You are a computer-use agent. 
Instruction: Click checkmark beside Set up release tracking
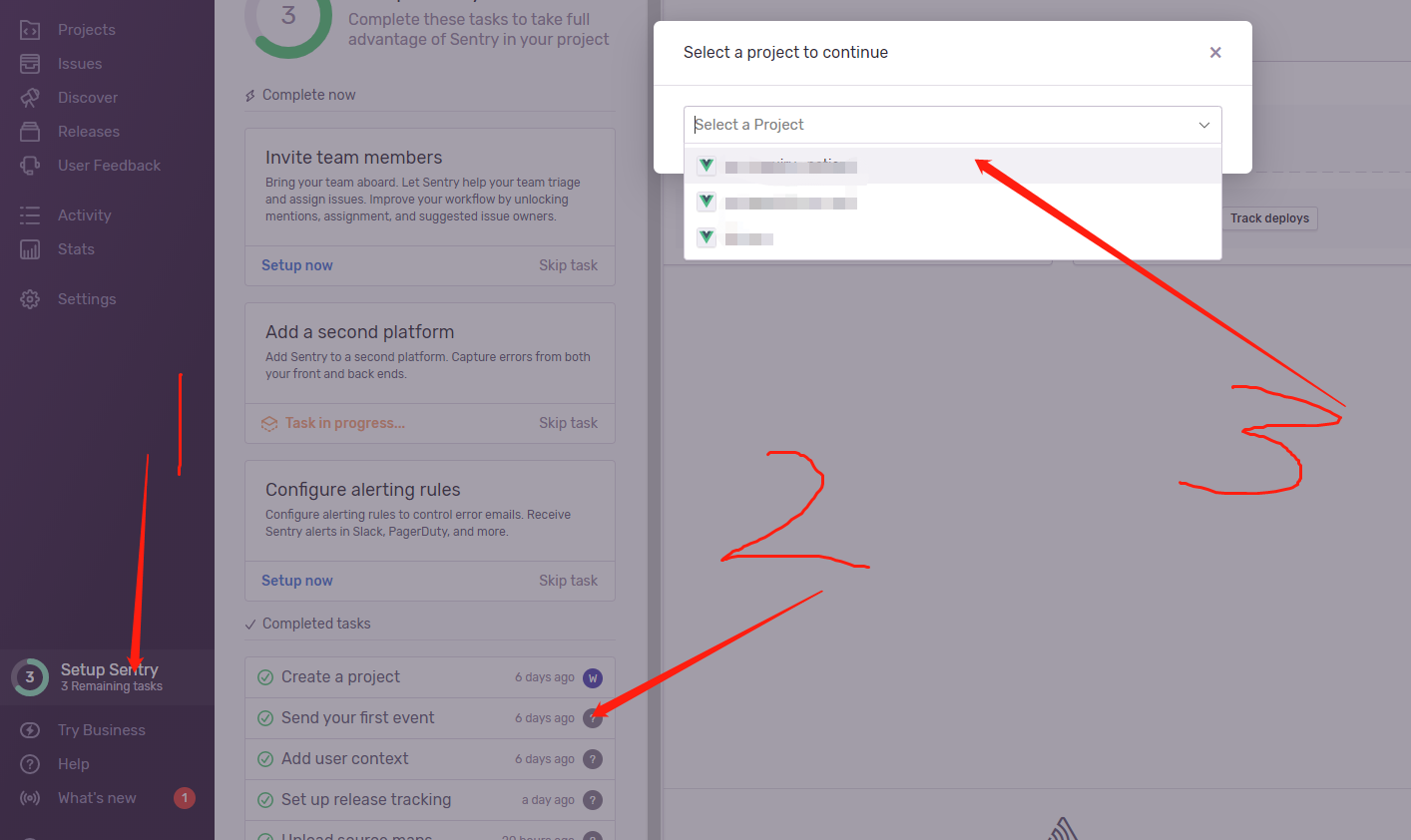265,800
